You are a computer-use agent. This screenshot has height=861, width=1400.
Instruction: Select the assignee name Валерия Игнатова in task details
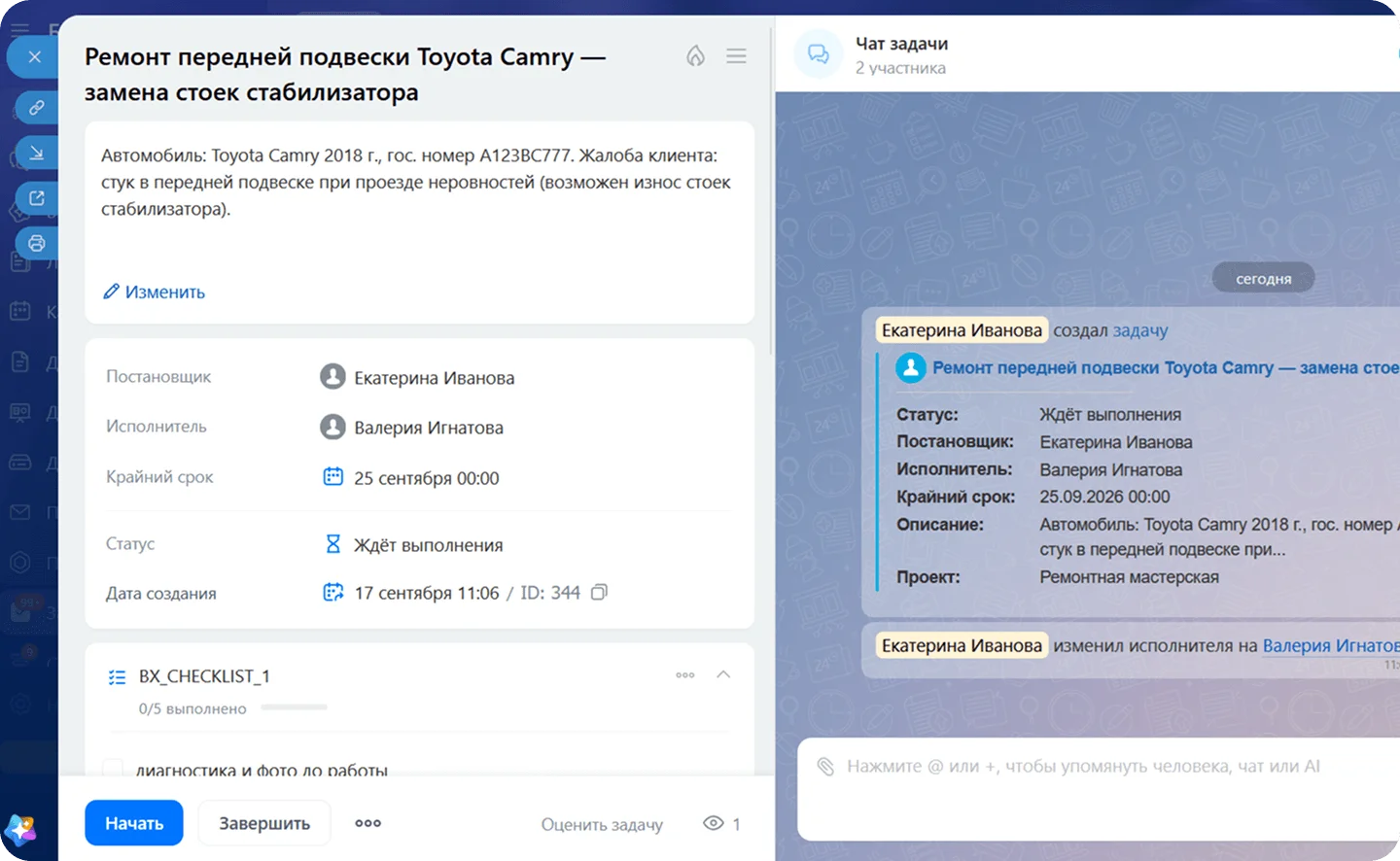point(429,428)
